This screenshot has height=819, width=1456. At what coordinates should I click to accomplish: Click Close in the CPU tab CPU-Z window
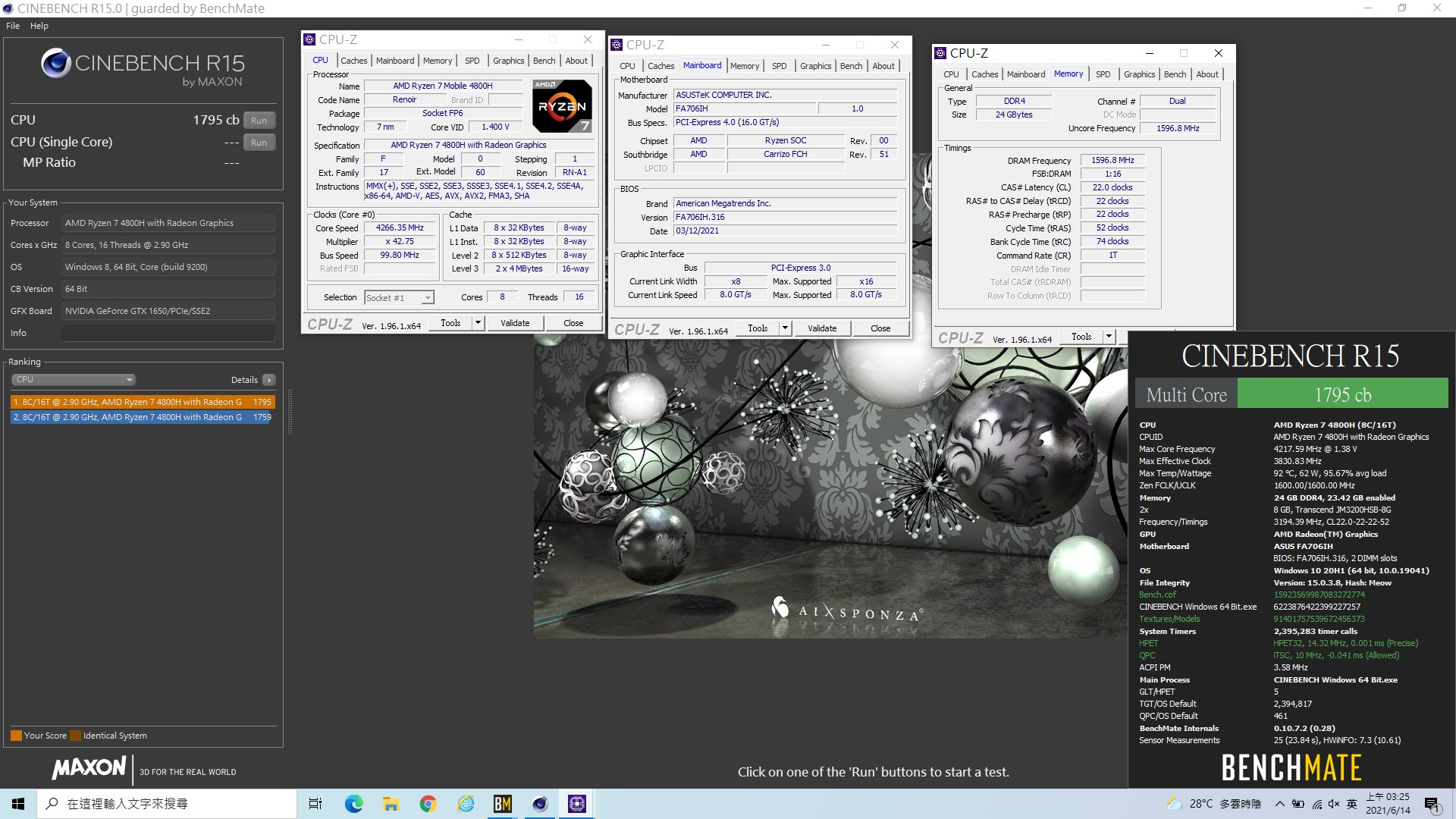click(573, 323)
